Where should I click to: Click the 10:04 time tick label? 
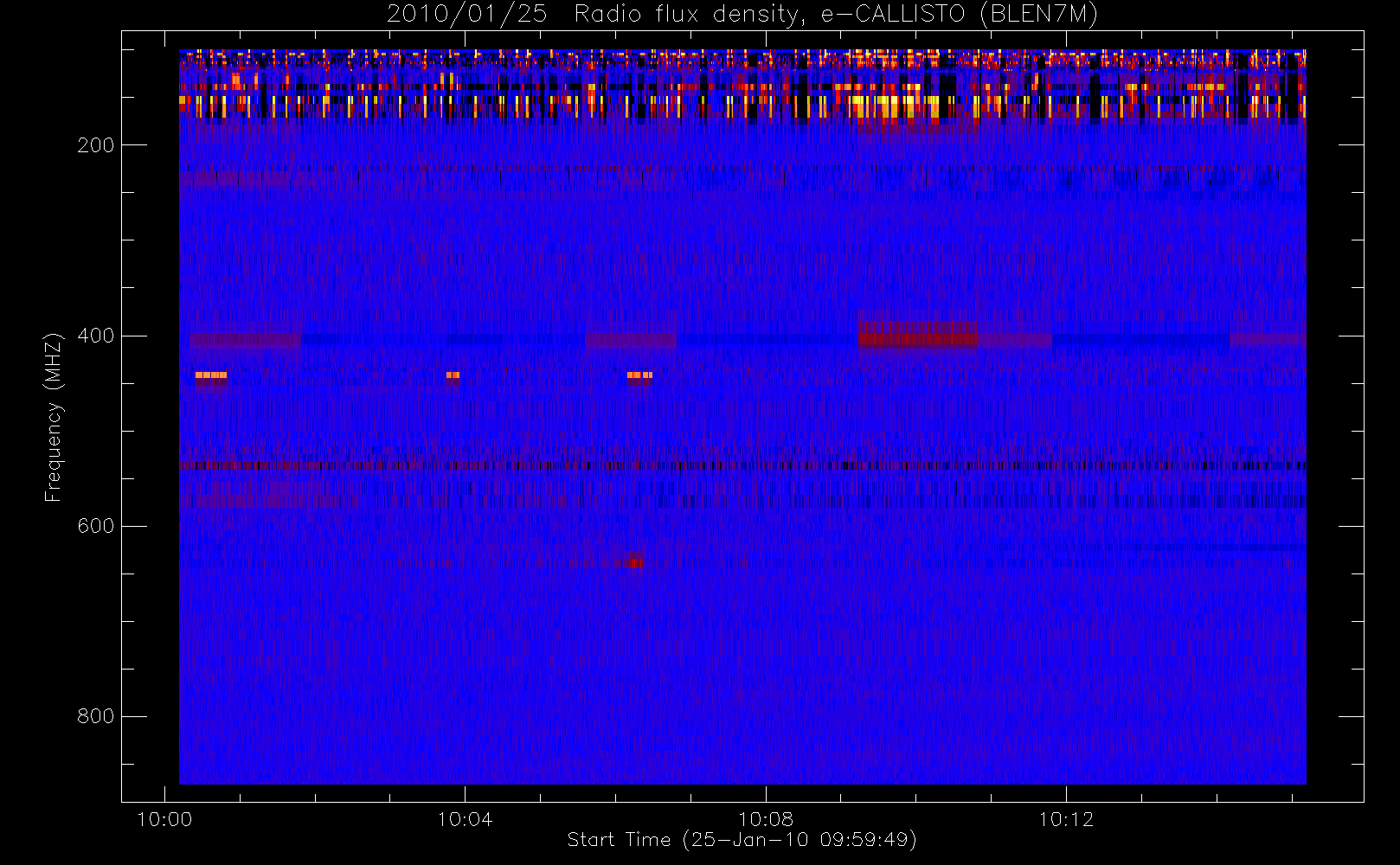click(465, 819)
